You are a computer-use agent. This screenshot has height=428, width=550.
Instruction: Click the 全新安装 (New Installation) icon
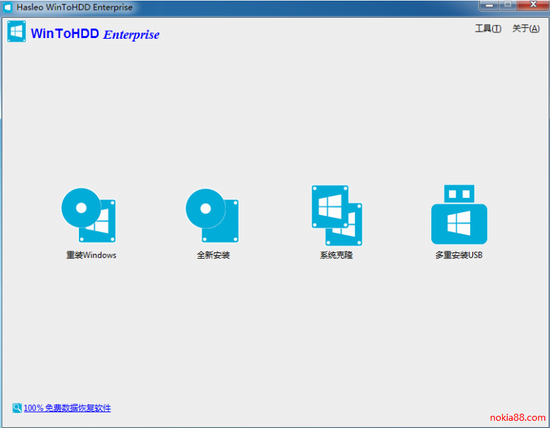213,215
